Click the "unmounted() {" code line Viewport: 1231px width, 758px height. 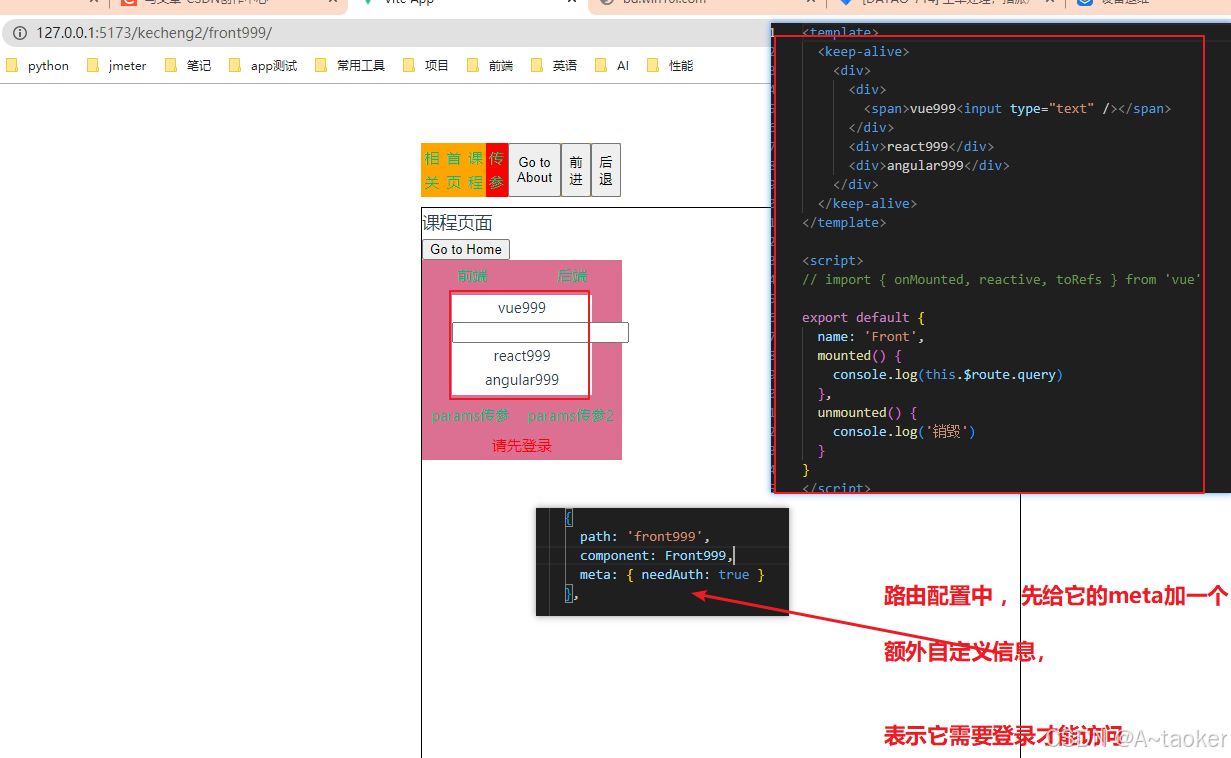(867, 412)
